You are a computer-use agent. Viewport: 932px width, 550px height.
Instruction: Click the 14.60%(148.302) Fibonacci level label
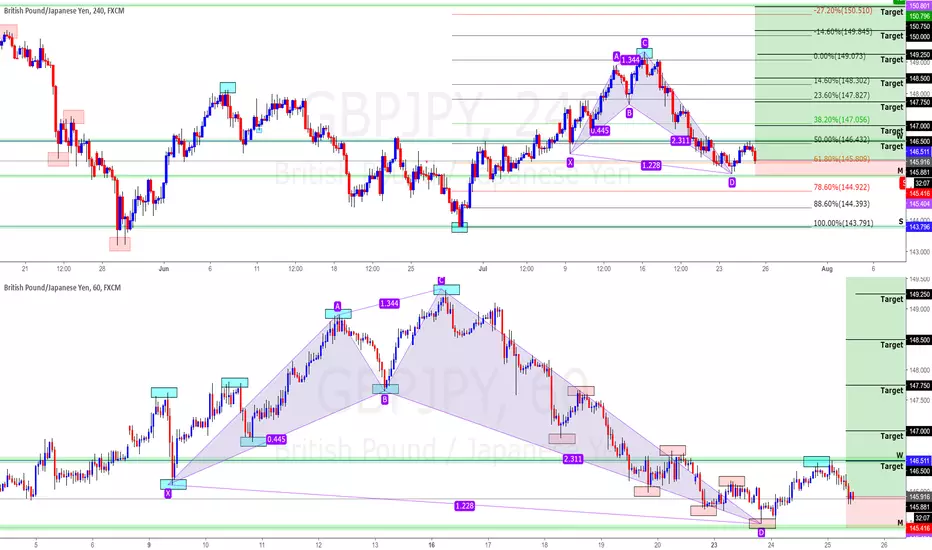click(841, 81)
